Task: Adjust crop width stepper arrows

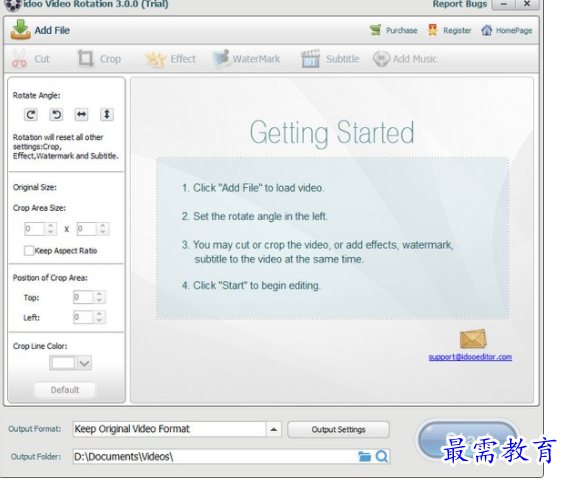Action: 50,229
